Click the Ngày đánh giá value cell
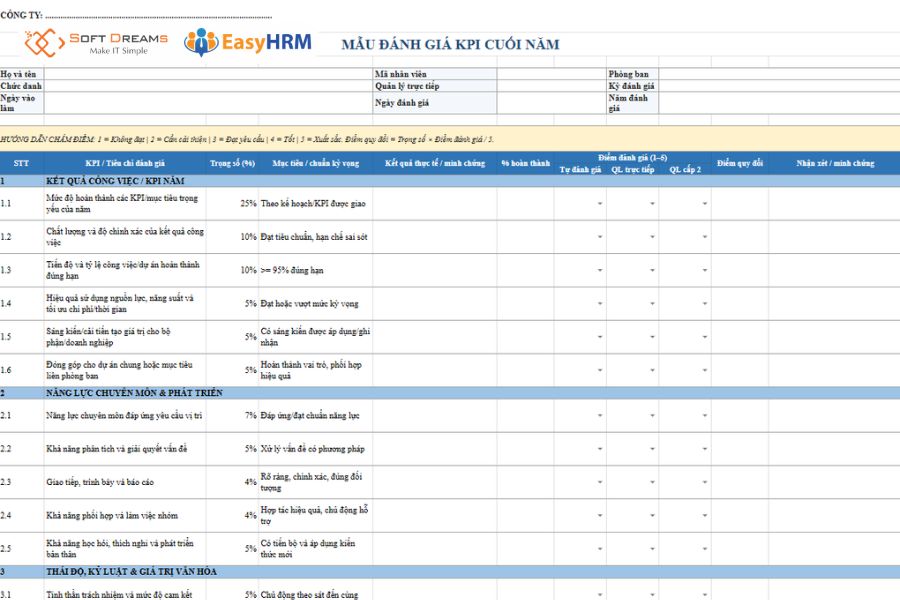The image size is (900, 600). [x=552, y=103]
